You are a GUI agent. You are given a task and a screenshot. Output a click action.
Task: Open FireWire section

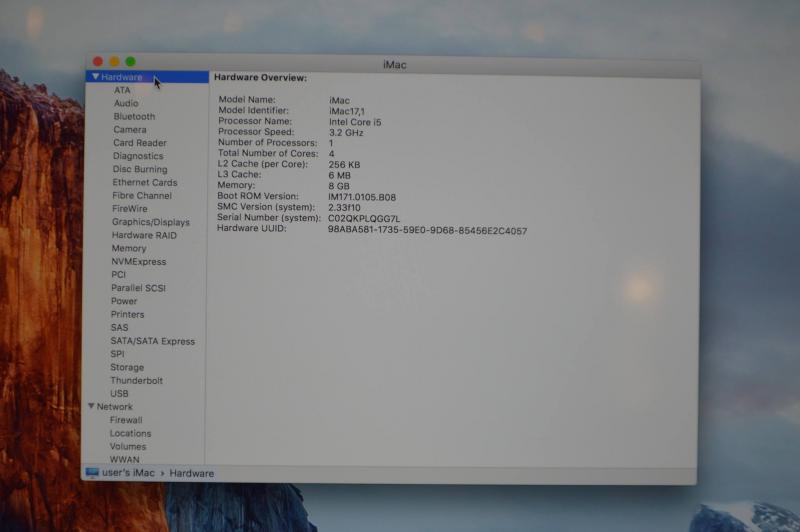130,209
